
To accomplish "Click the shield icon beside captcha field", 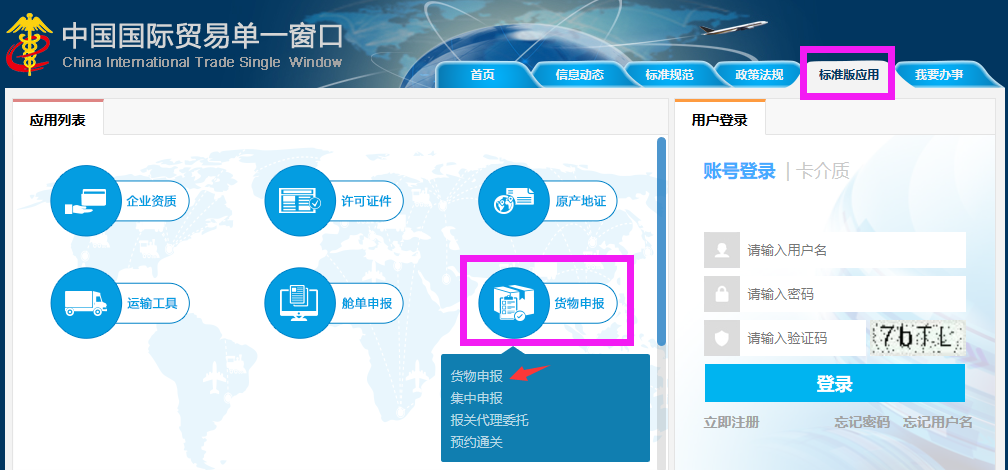I will (x=722, y=338).
